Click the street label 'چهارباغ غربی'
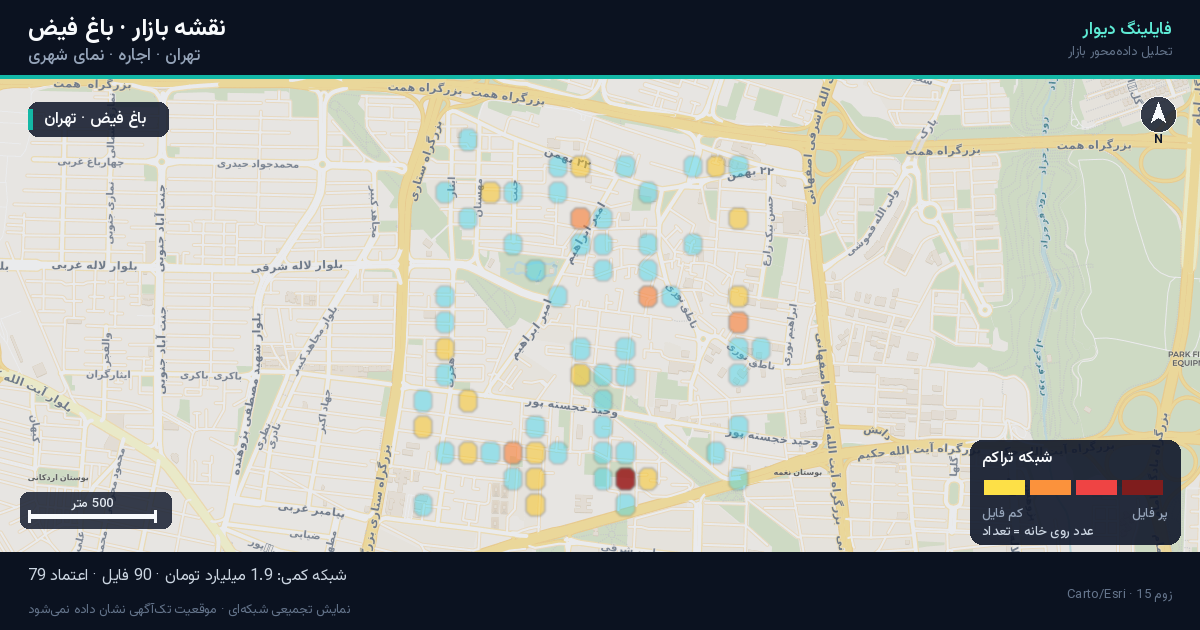The image size is (1200, 630). pyautogui.click(x=90, y=161)
